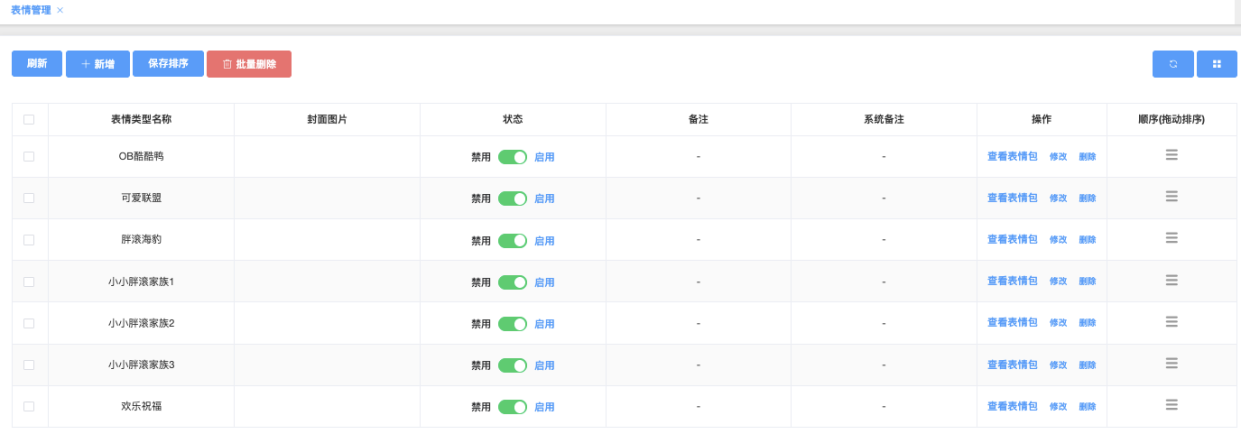Switch to the 表情管理 tab
This screenshot has width=1241, height=434.
[x=30, y=10]
